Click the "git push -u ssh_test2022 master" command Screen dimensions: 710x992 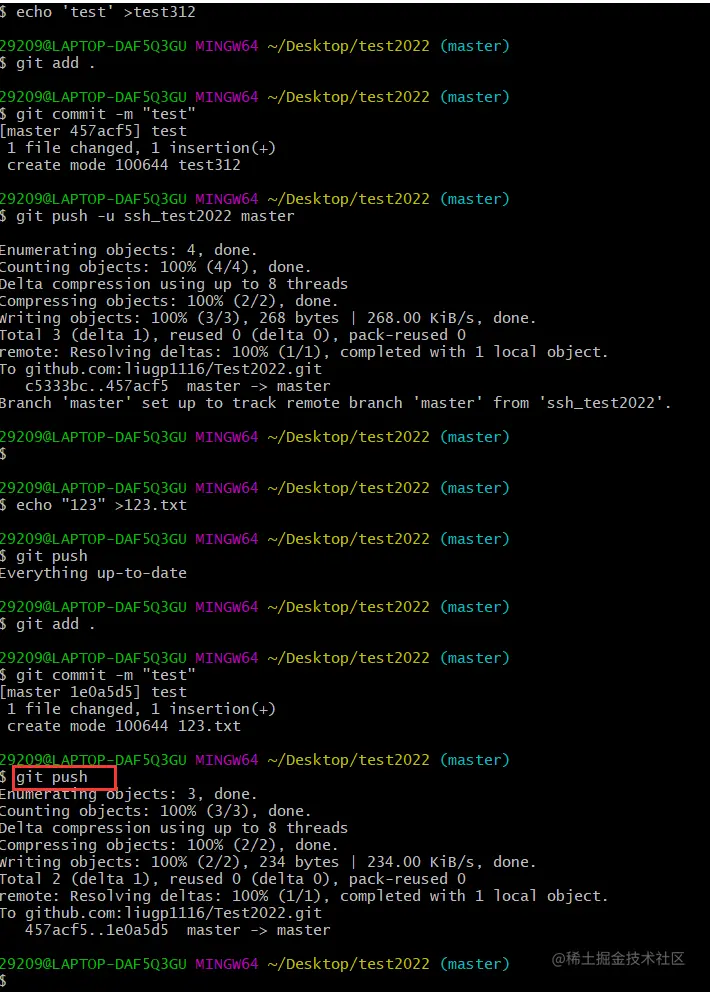tap(155, 216)
